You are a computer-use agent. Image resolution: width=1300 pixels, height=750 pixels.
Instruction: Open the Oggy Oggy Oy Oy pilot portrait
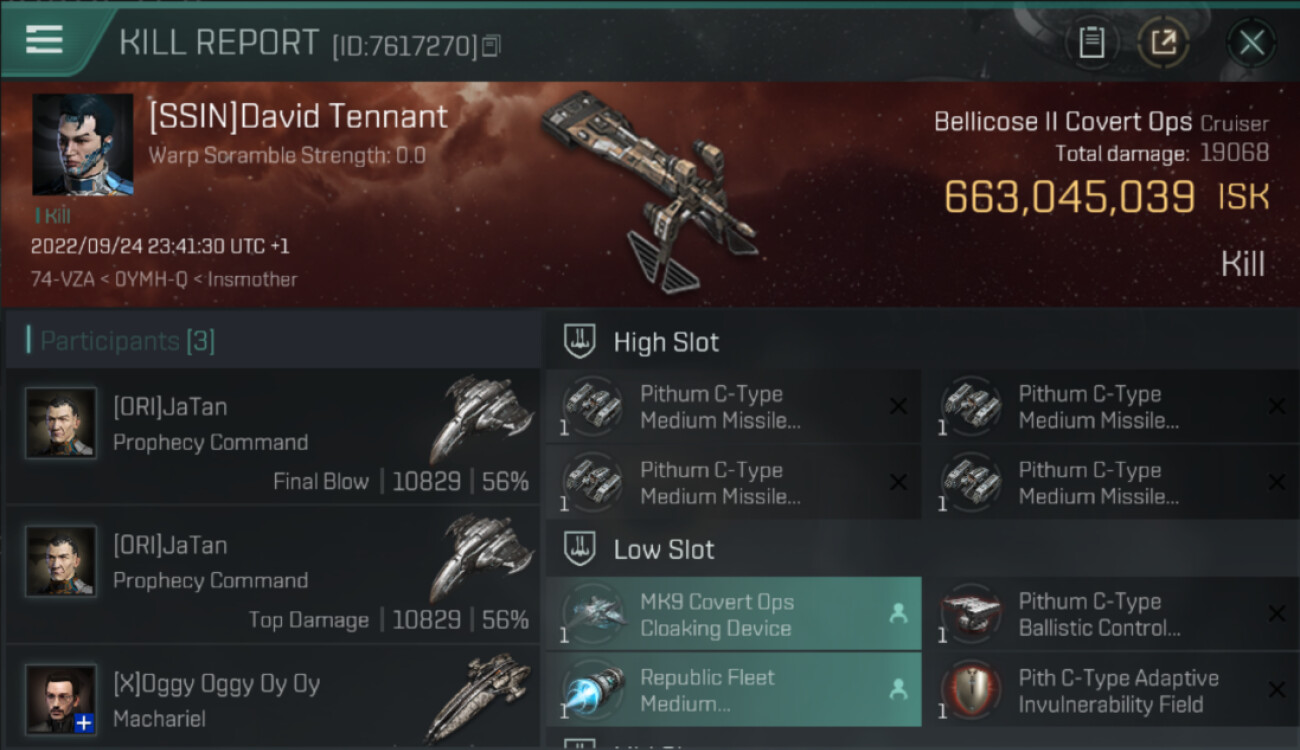[x=61, y=699]
